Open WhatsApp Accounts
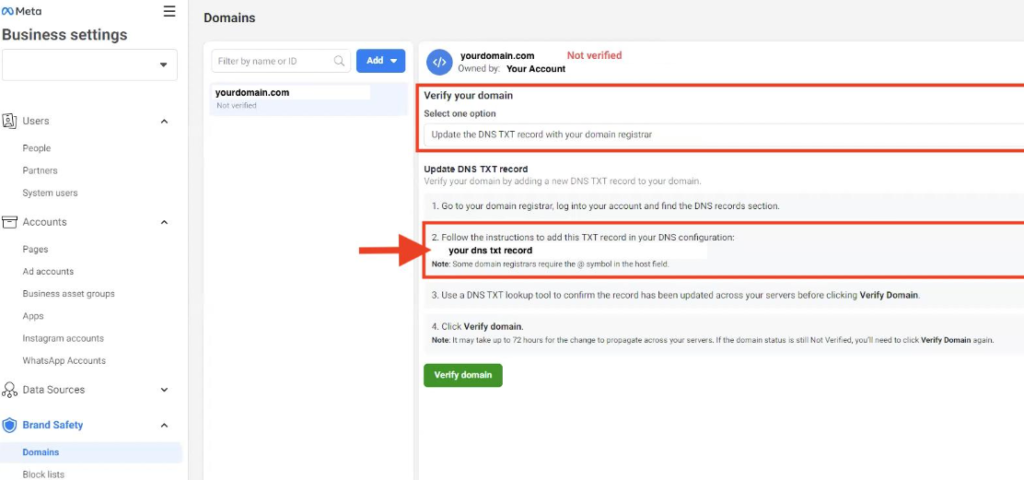The height and width of the screenshot is (480, 1024). pyautogui.click(x=64, y=360)
